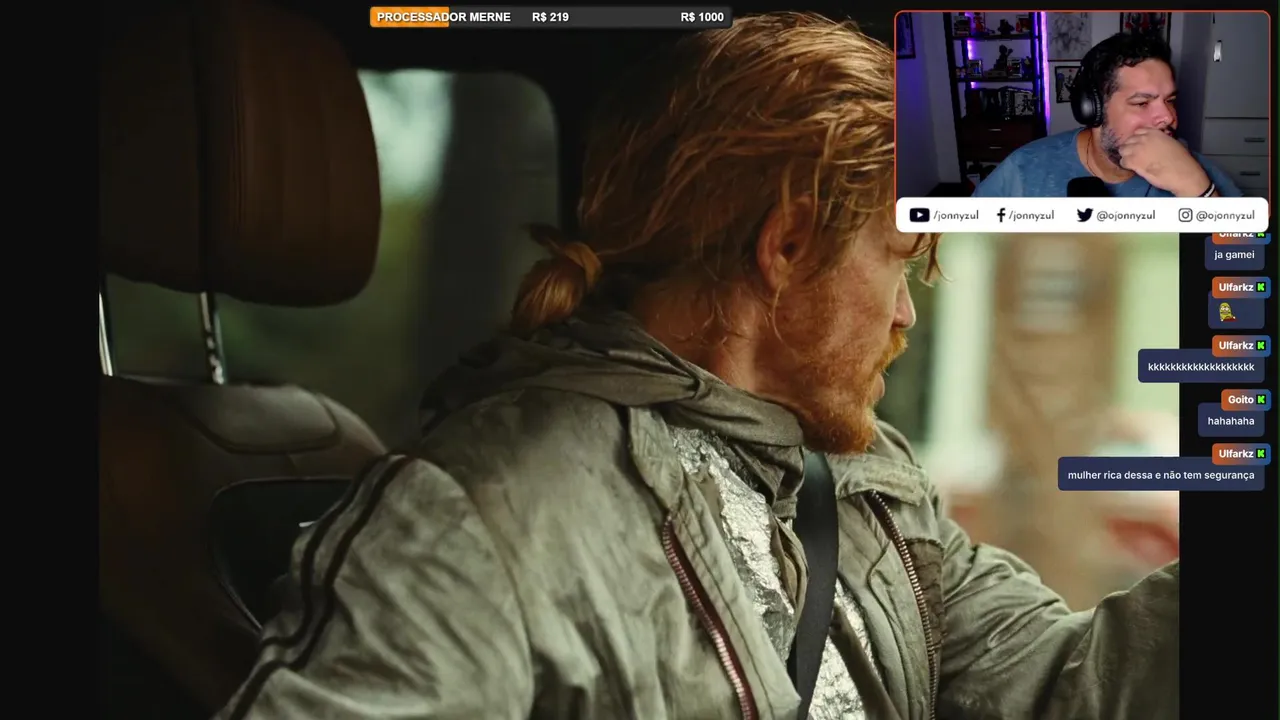The image size is (1280, 720).
Task: Click the 'ja gamei' chat message
Action: click(x=1234, y=254)
